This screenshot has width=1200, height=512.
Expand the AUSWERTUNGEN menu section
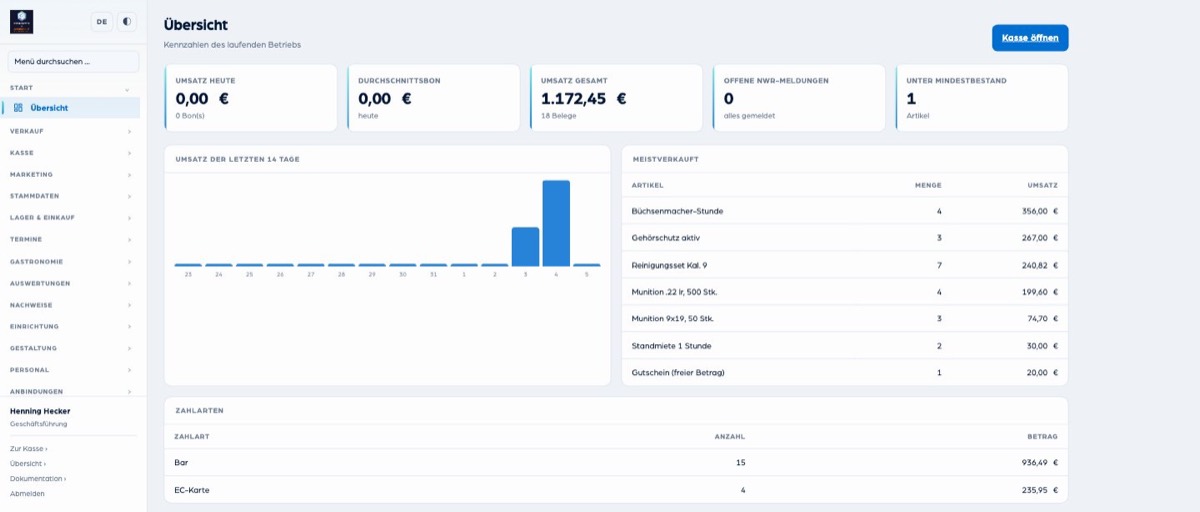(70, 283)
